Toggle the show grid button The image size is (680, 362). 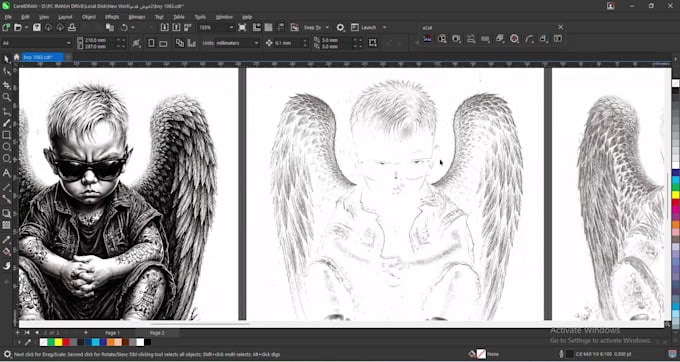click(x=268, y=27)
